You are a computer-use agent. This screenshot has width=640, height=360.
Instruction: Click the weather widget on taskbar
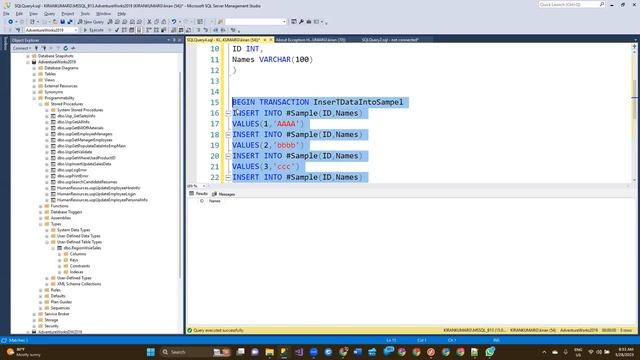24,352
